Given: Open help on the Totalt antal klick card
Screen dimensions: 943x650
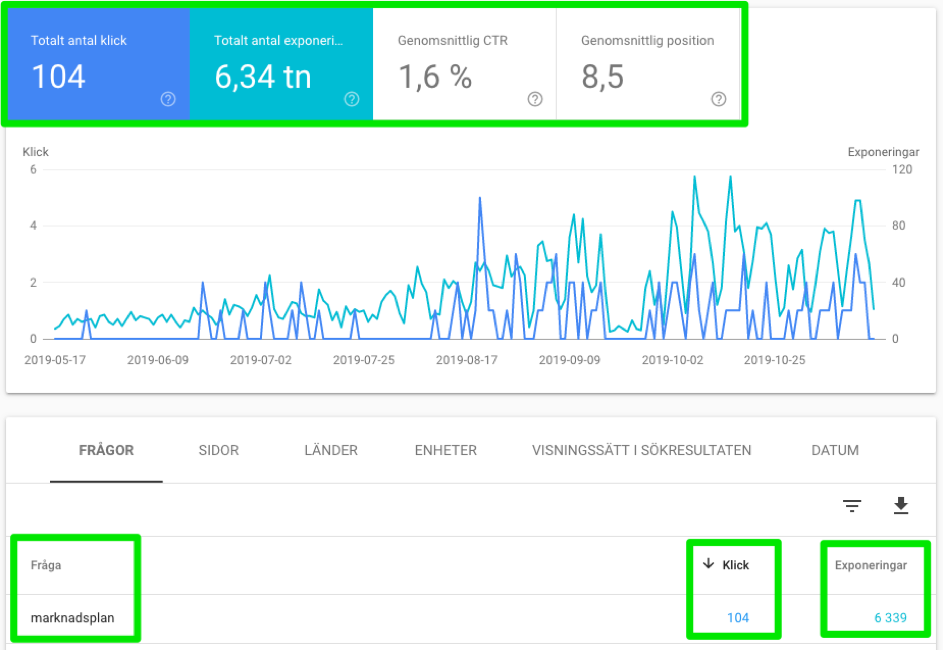Looking at the screenshot, I should tap(168, 99).
